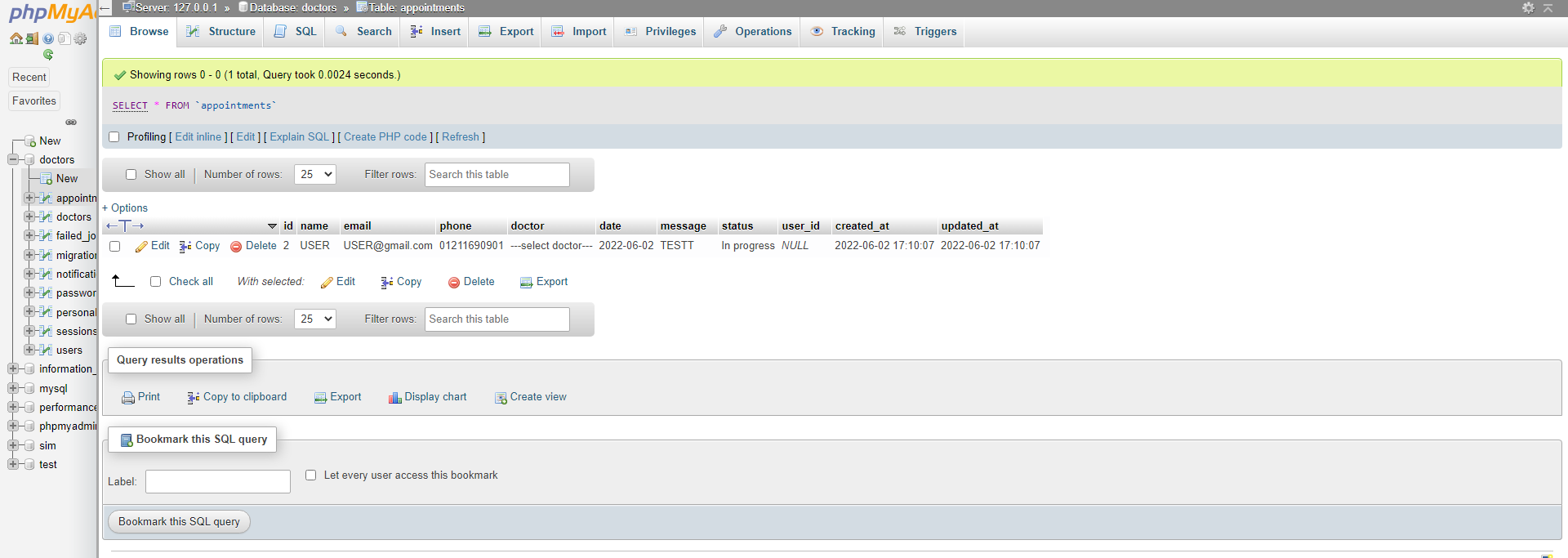Open the SQL tab
Image resolution: width=1568 pixels, height=558 pixels.
tap(296, 32)
